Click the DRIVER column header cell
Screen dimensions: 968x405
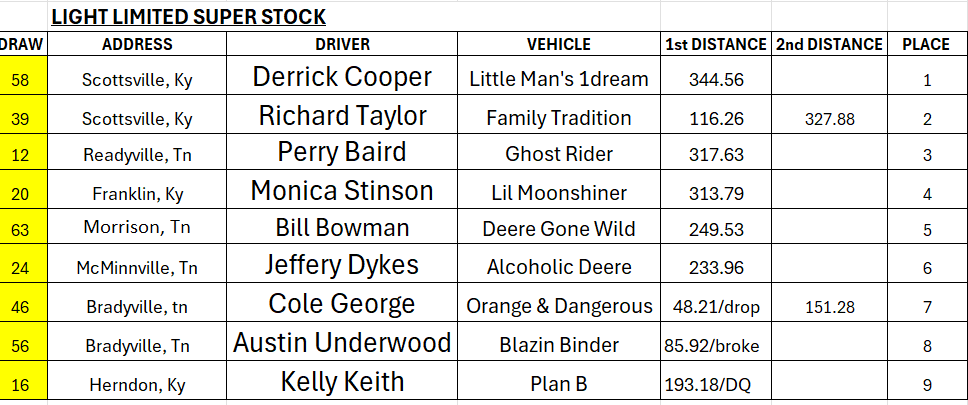342,44
